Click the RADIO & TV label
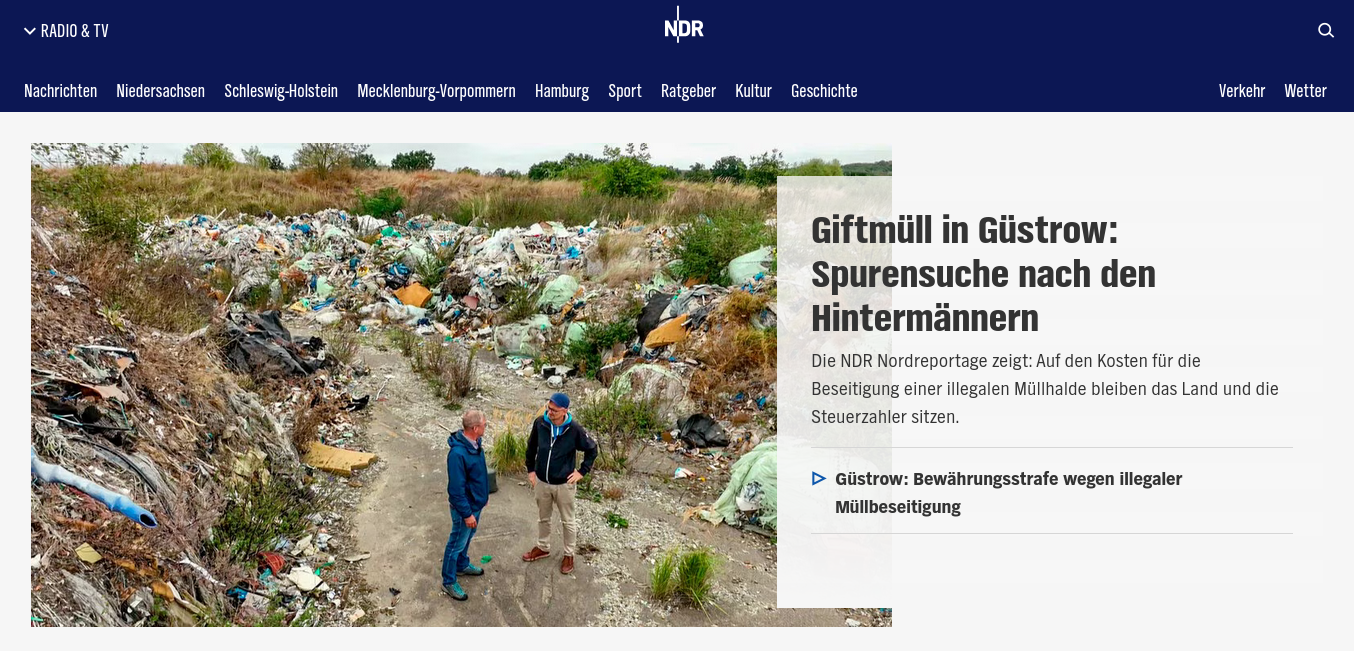Image resolution: width=1366 pixels, height=651 pixels. tap(75, 31)
